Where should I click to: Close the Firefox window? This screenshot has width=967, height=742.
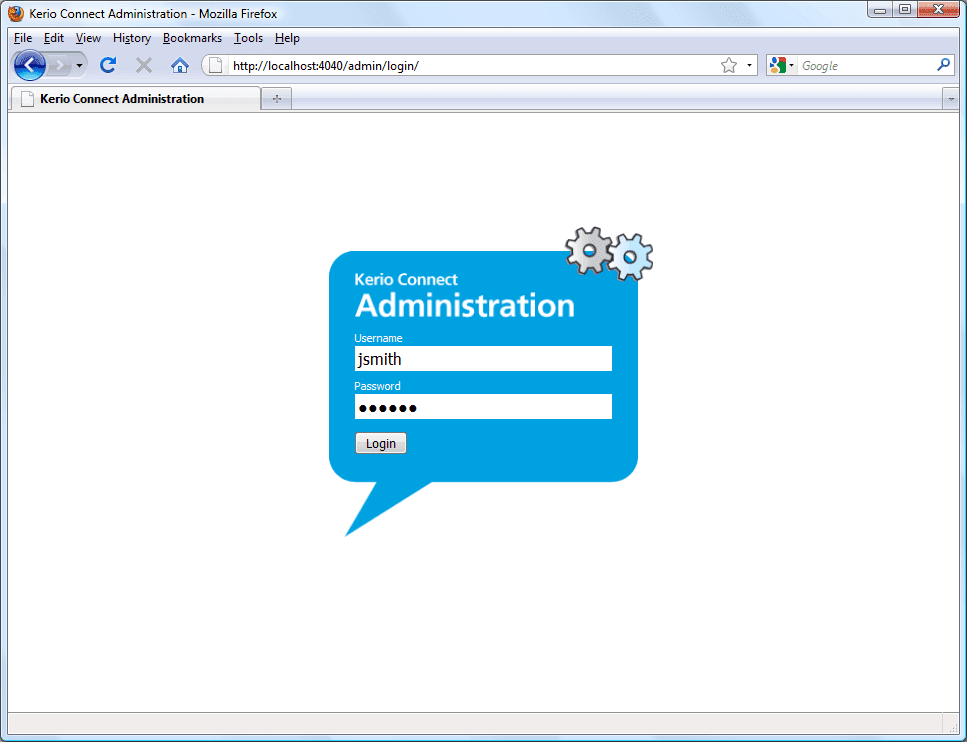click(x=938, y=9)
